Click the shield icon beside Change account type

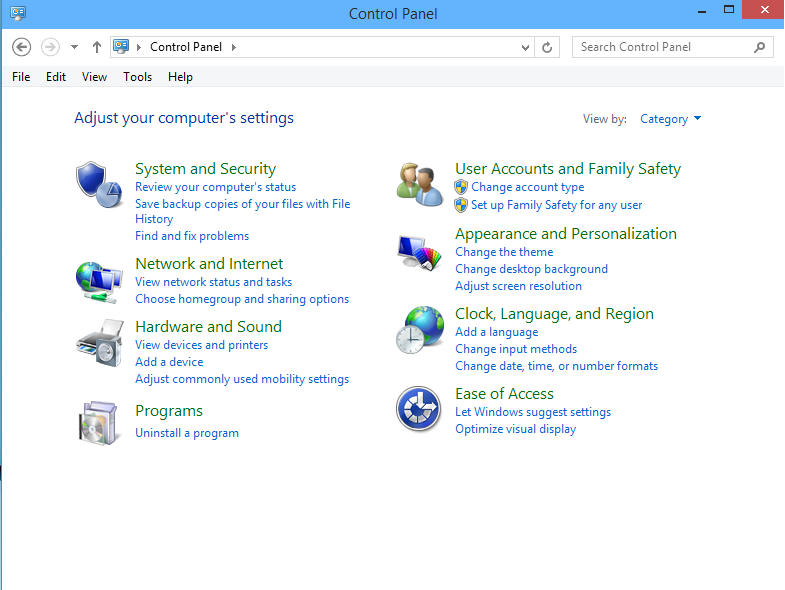[x=461, y=187]
